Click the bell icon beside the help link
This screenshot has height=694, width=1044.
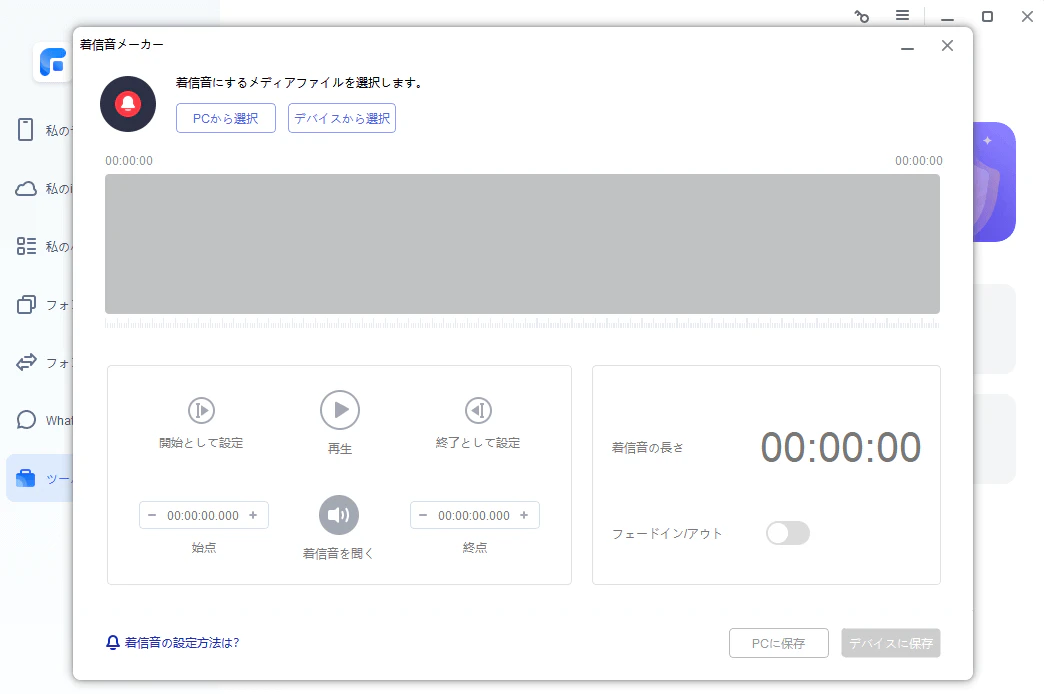point(113,643)
